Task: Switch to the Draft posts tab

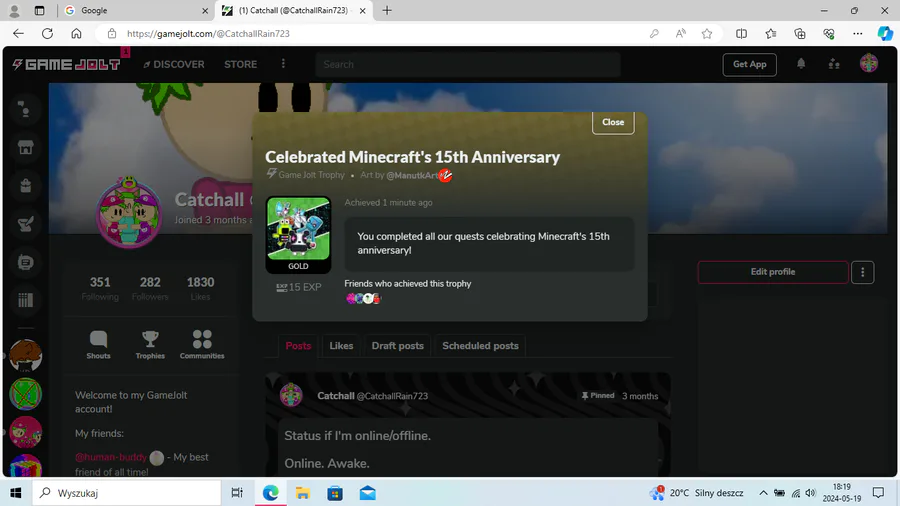Action: click(x=397, y=346)
